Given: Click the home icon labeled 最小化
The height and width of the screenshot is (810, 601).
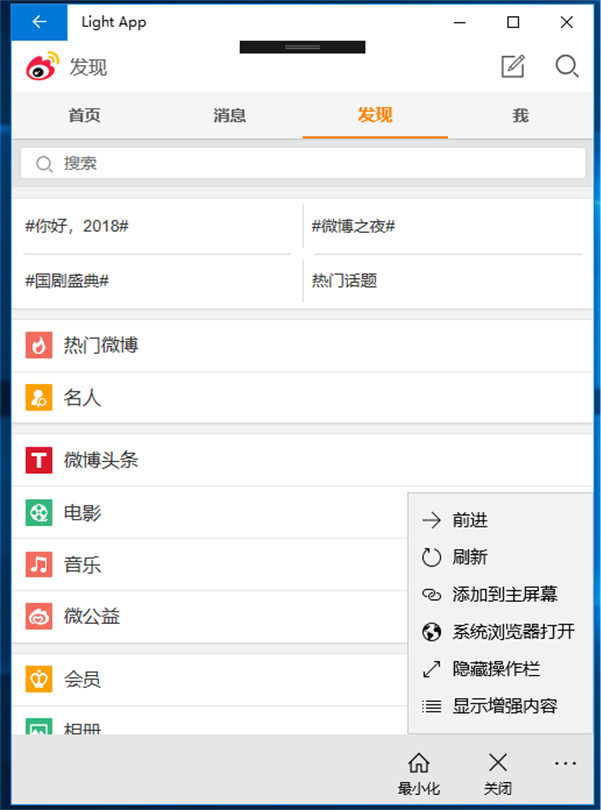Looking at the screenshot, I should point(419,762).
